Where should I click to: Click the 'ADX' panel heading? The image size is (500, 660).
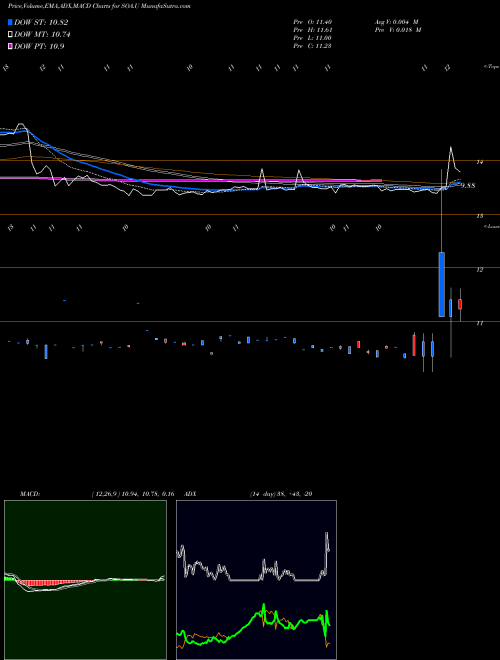(190, 494)
